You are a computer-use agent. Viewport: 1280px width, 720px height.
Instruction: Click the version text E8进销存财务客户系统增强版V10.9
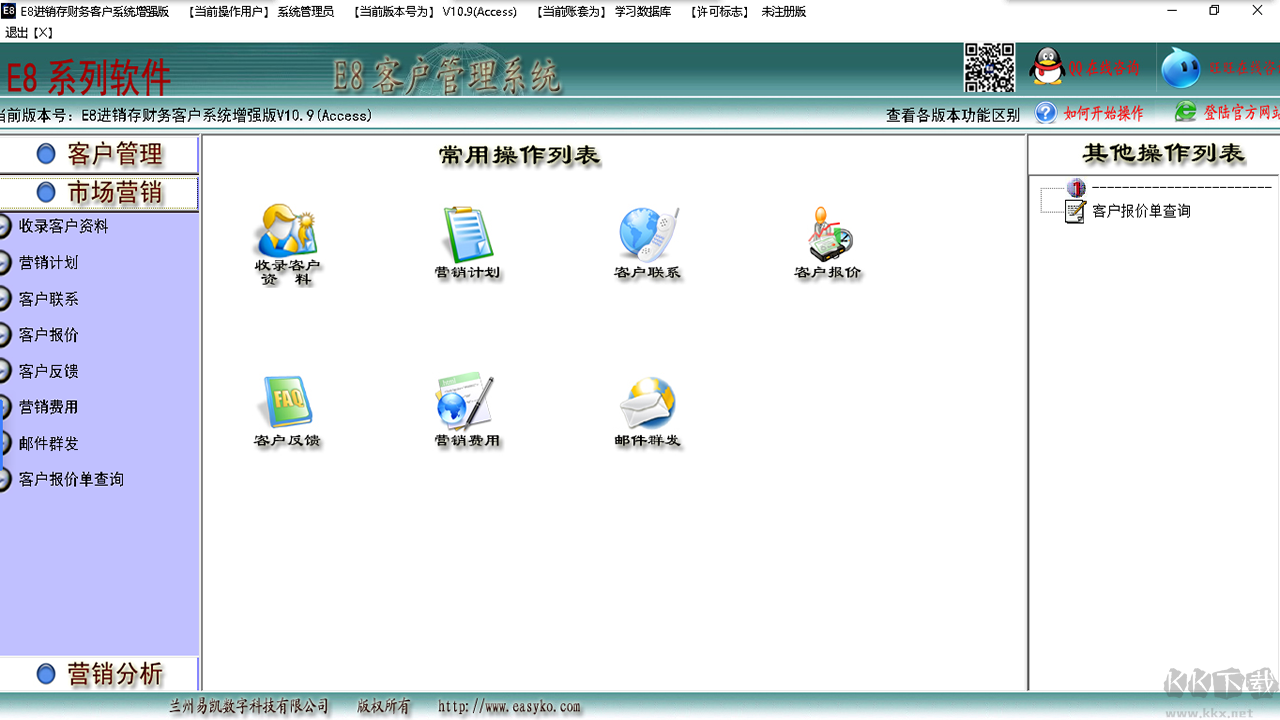coord(226,115)
